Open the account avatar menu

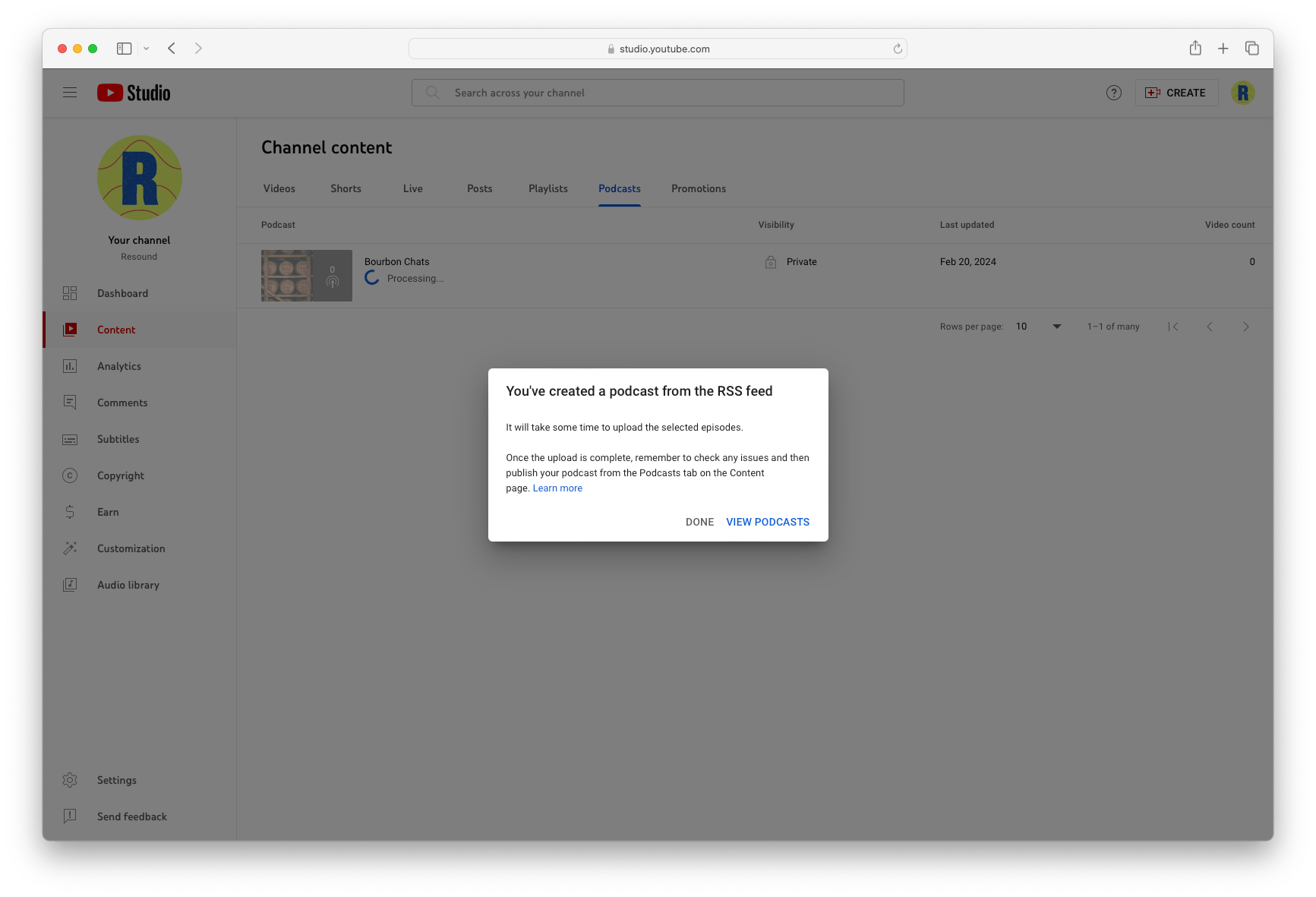click(x=1243, y=93)
